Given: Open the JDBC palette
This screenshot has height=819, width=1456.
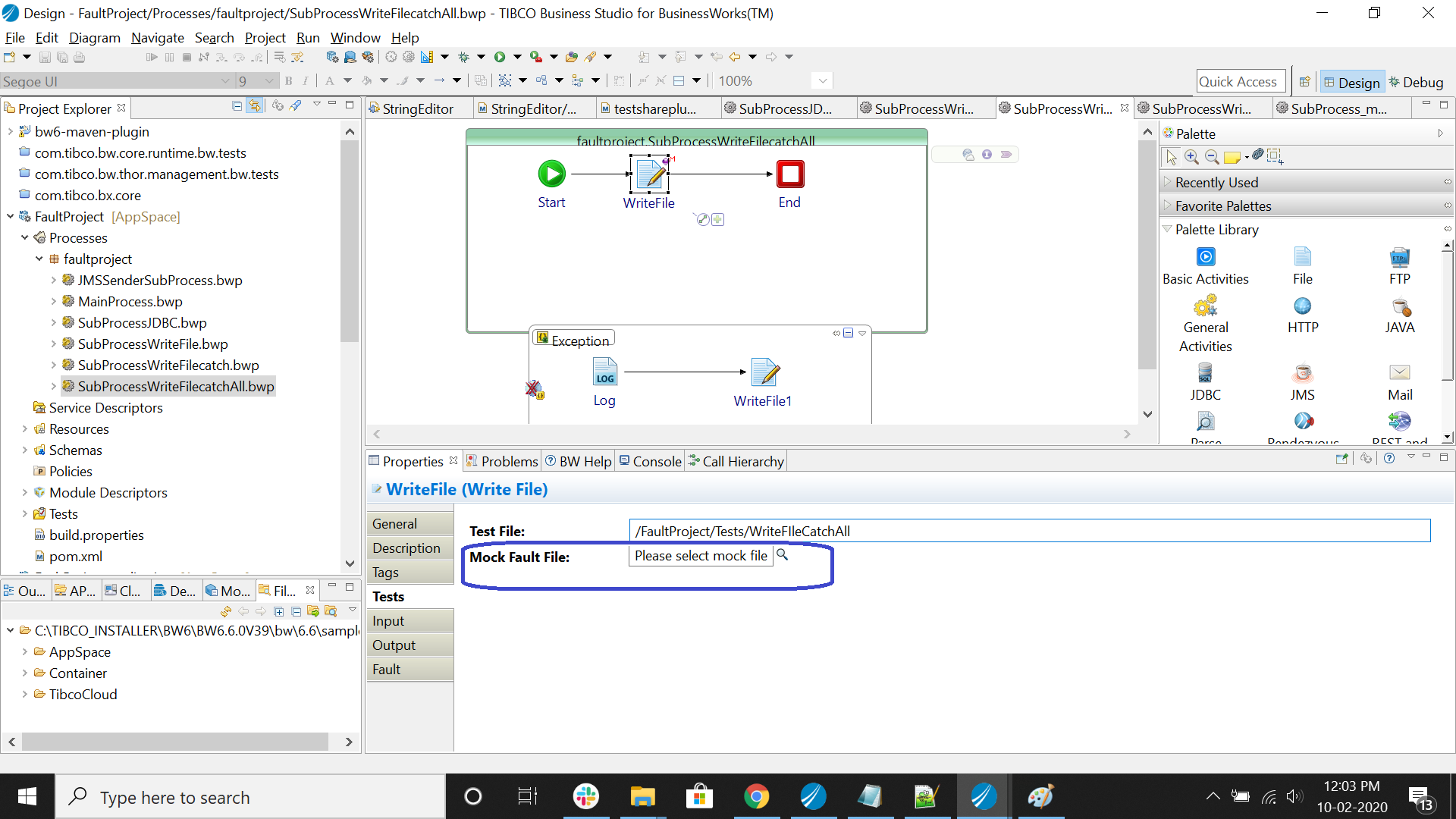Looking at the screenshot, I should pos(1205,382).
